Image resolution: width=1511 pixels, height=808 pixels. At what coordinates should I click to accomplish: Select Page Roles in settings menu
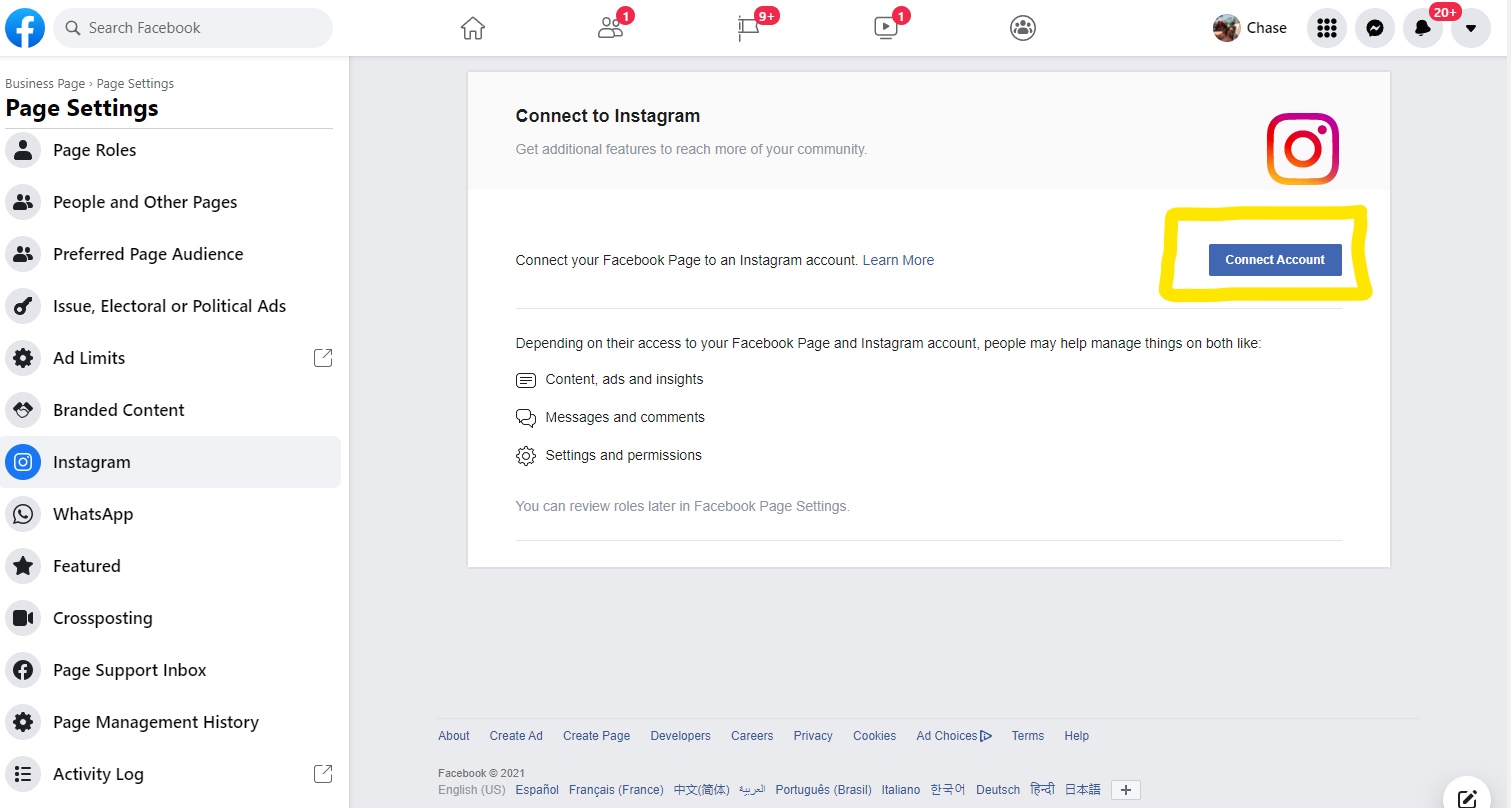pos(170,150)
